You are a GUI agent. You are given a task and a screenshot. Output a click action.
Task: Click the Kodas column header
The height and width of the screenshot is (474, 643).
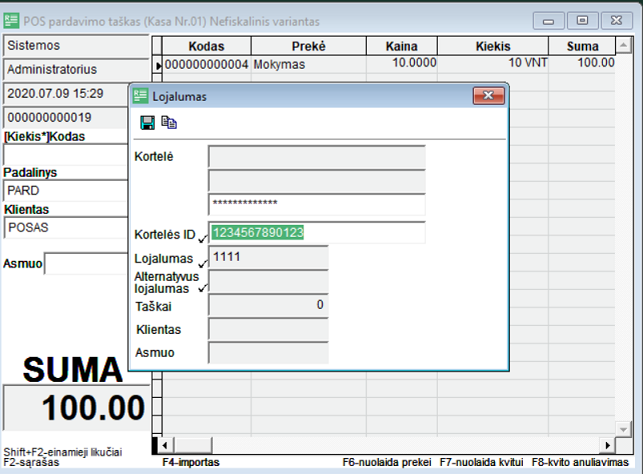coord(206,46)
